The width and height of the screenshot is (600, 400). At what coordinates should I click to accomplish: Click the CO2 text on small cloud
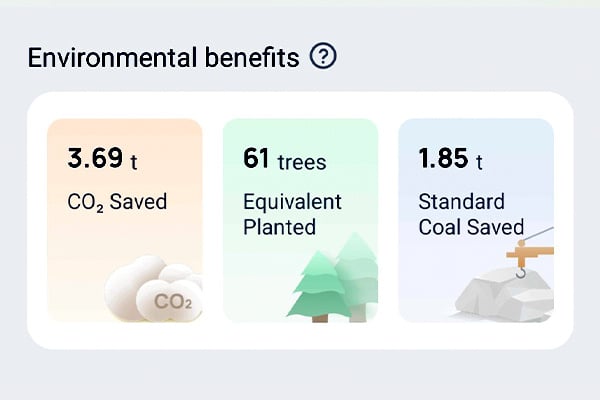(x=173, y=302)
